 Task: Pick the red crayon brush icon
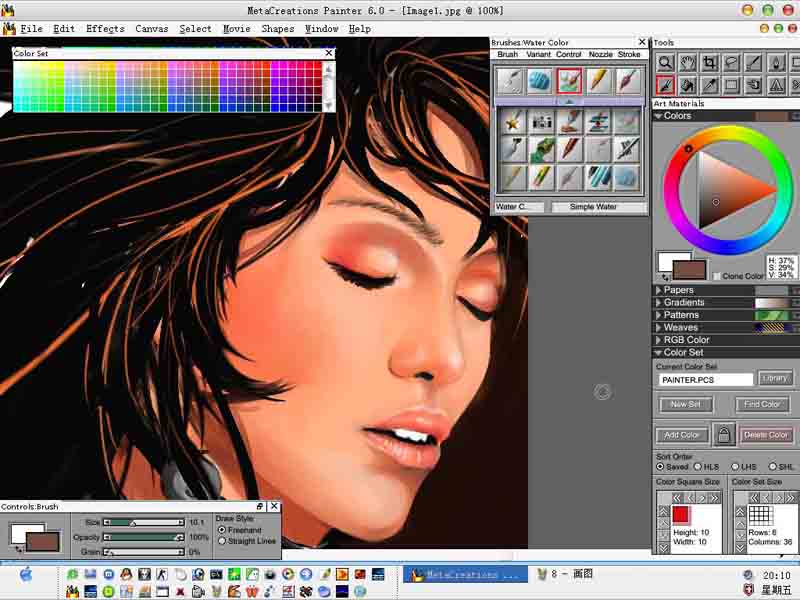tap(569, 149)
